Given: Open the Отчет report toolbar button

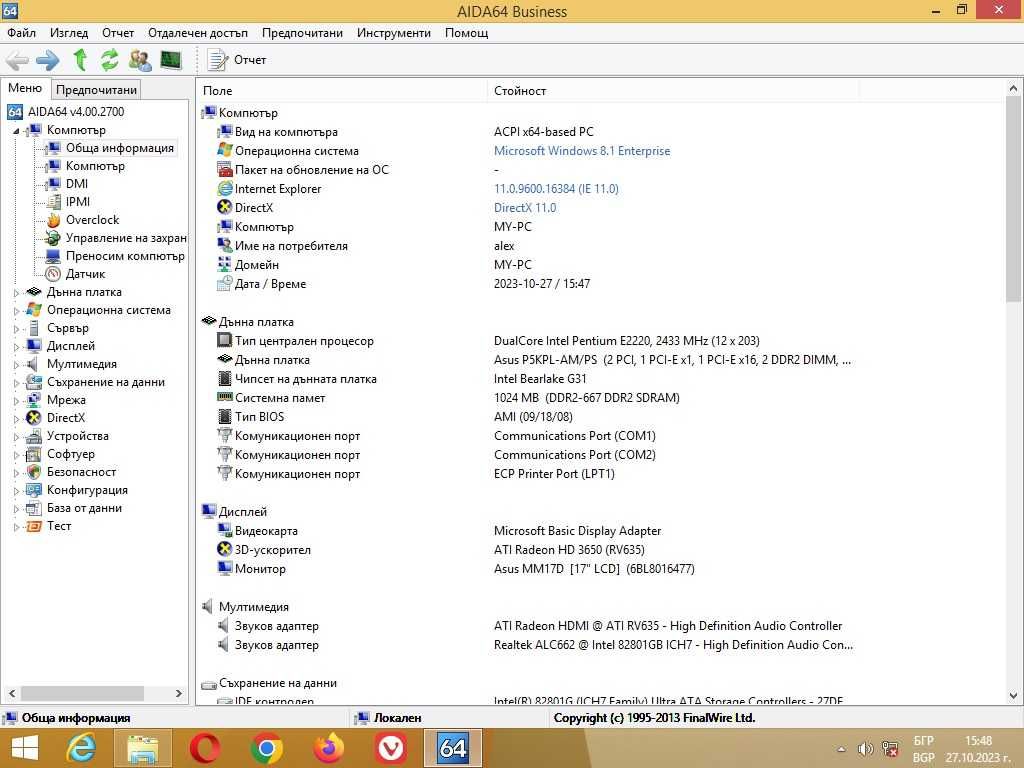Looking at the screenshot, I should (236, 60).
